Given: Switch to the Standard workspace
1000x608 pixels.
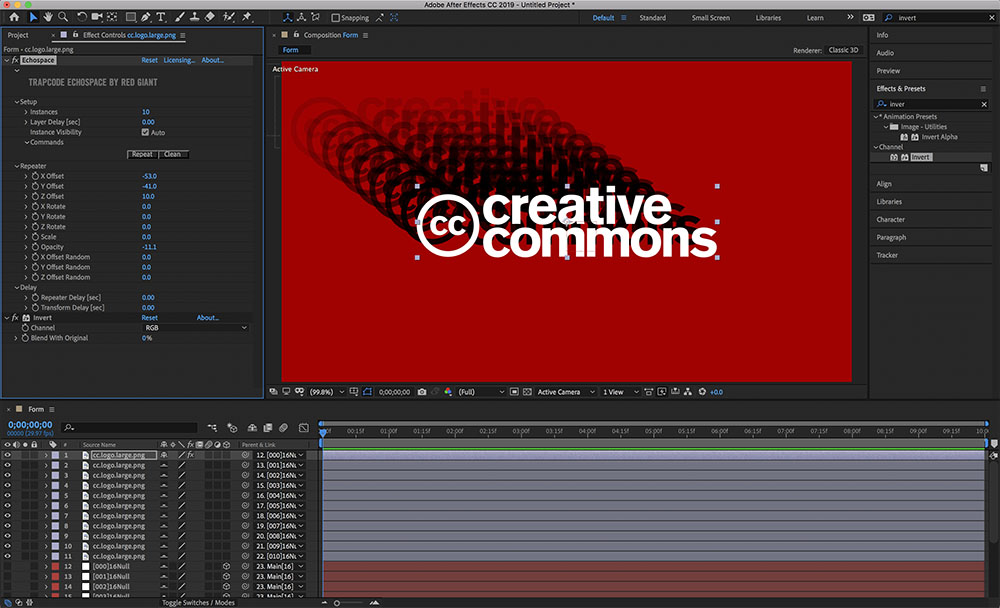Looking at the screenshot, I should 652,18.
